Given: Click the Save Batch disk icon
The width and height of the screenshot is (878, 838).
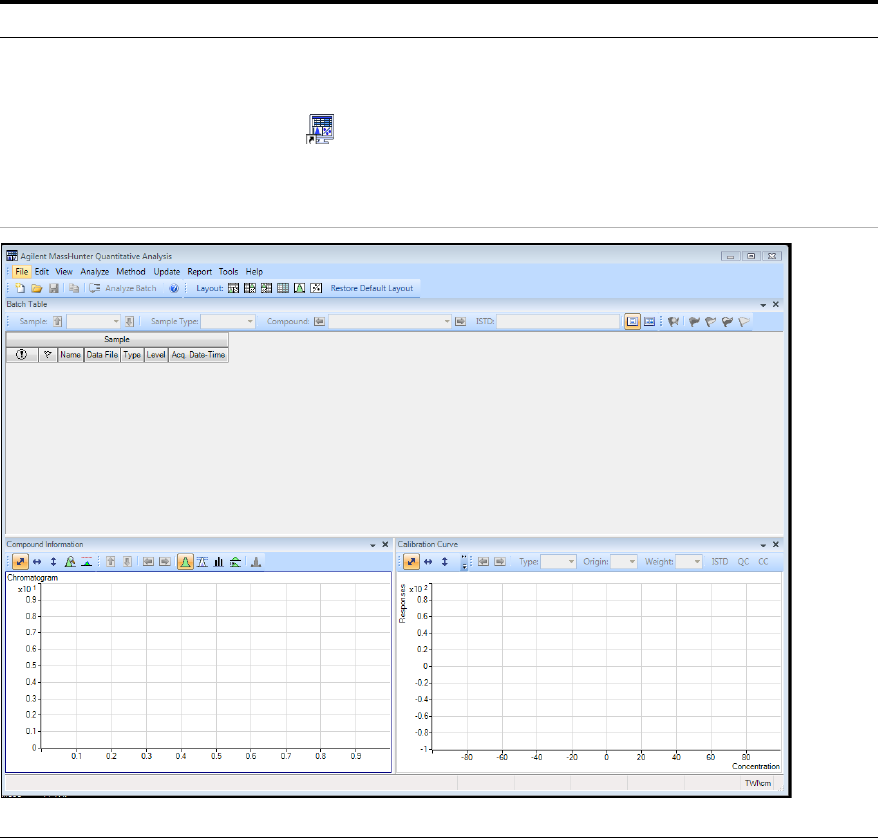Looking at the screenshot, I should [x=54, y=288].
